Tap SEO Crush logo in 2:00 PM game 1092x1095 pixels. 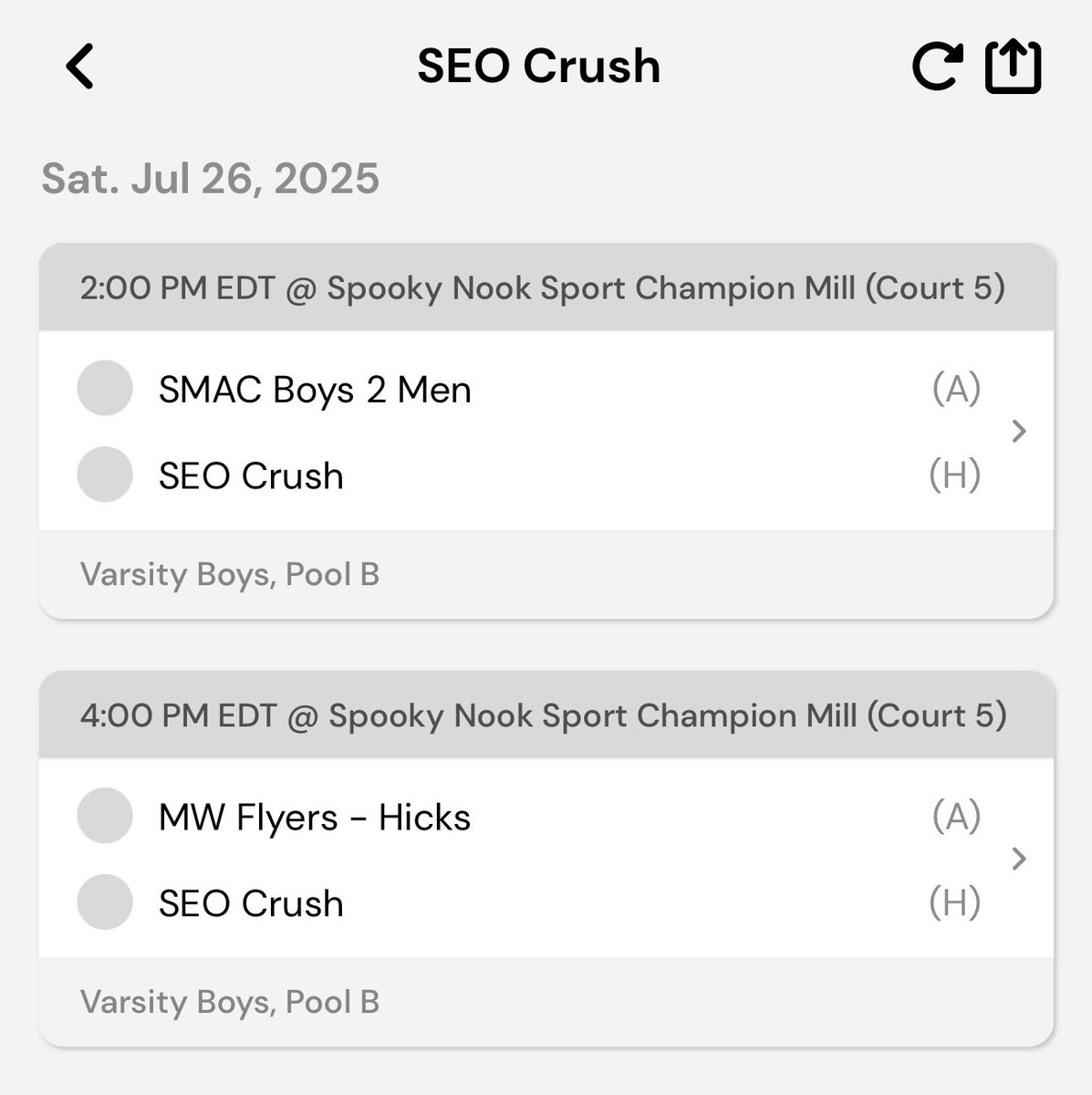[105, 474]
